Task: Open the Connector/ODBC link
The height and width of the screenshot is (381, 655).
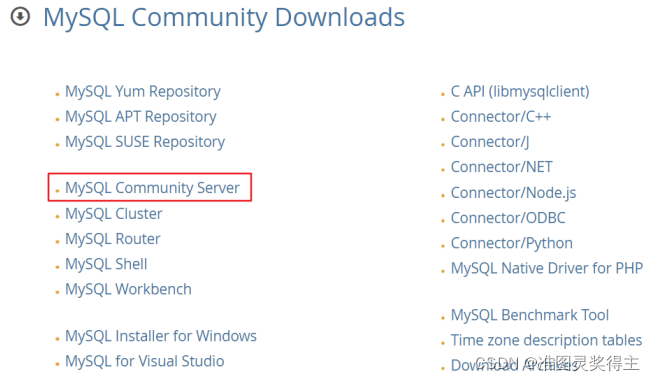Action: (508, 218)
